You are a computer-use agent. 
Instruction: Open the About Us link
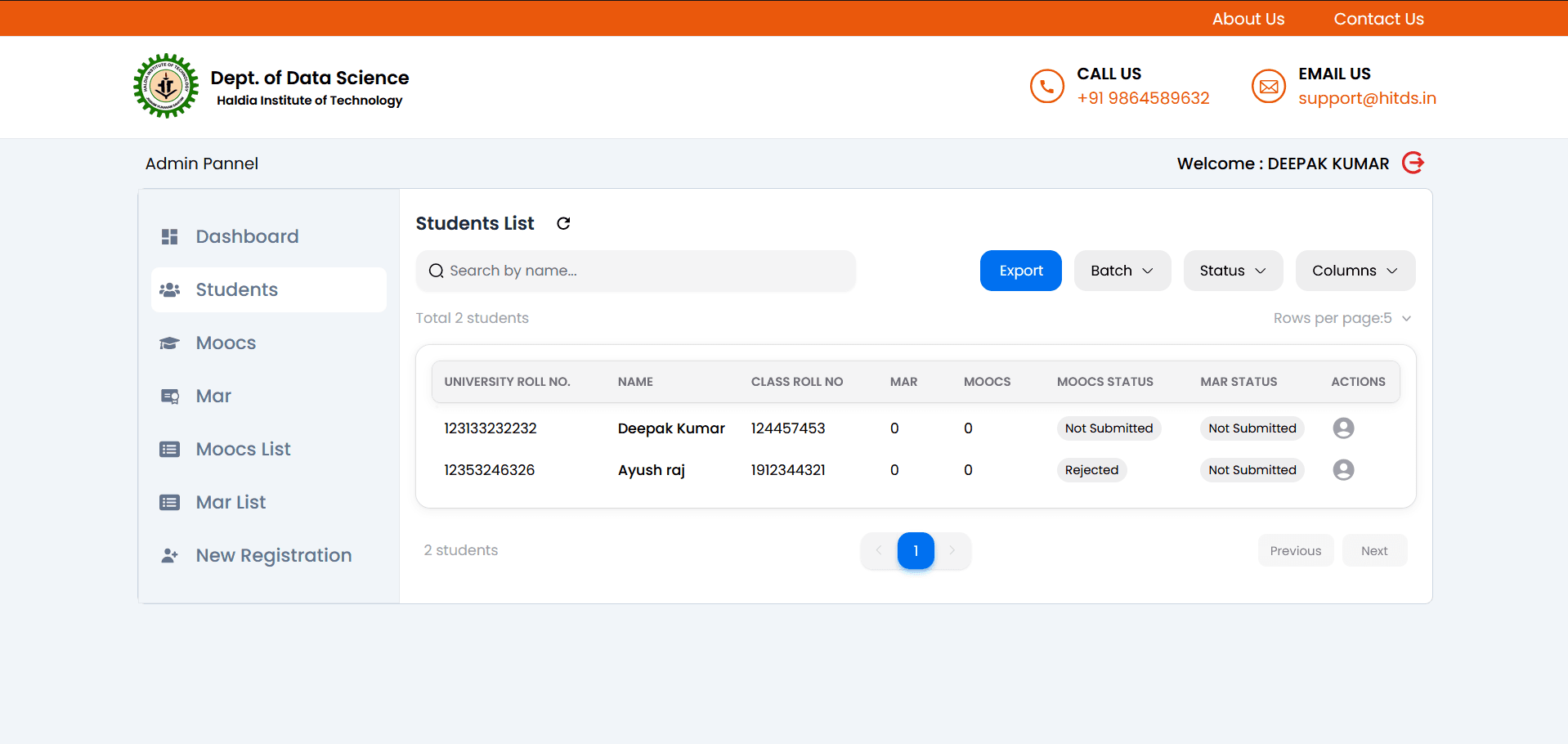point(1248,19)
